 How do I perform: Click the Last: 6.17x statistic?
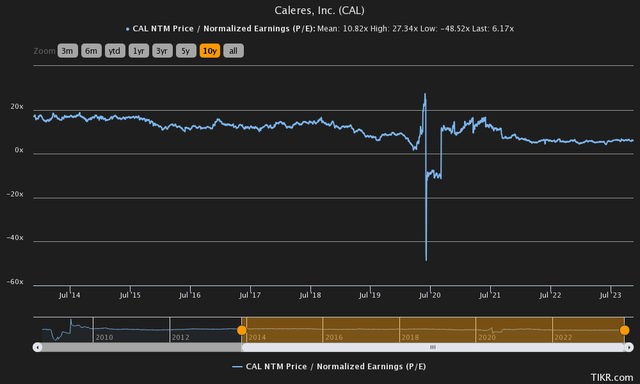coord(493,29)
